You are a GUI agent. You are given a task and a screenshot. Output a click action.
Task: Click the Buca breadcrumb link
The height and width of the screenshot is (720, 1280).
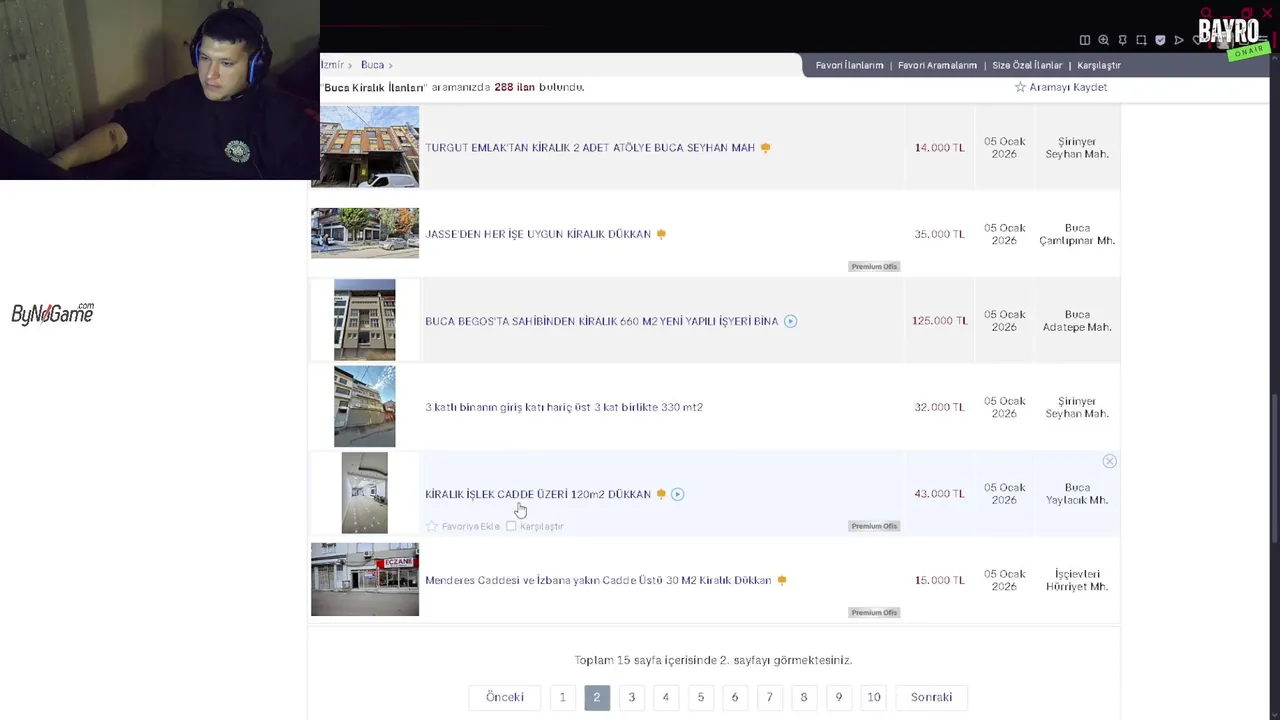[372, 65]
